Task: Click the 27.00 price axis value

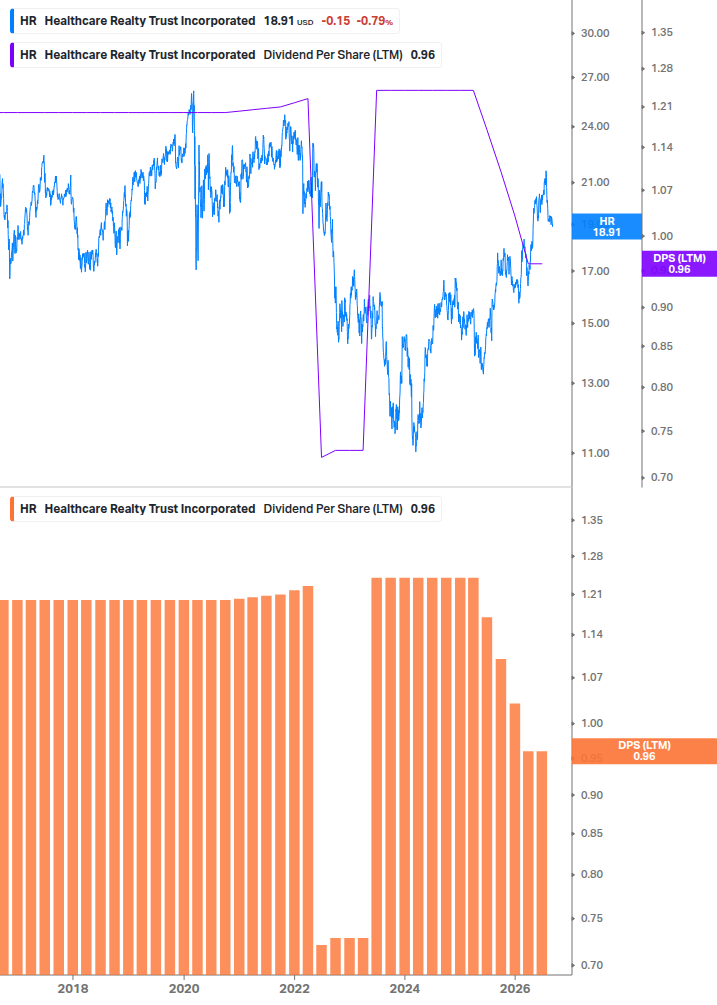Action: point(595,77)
